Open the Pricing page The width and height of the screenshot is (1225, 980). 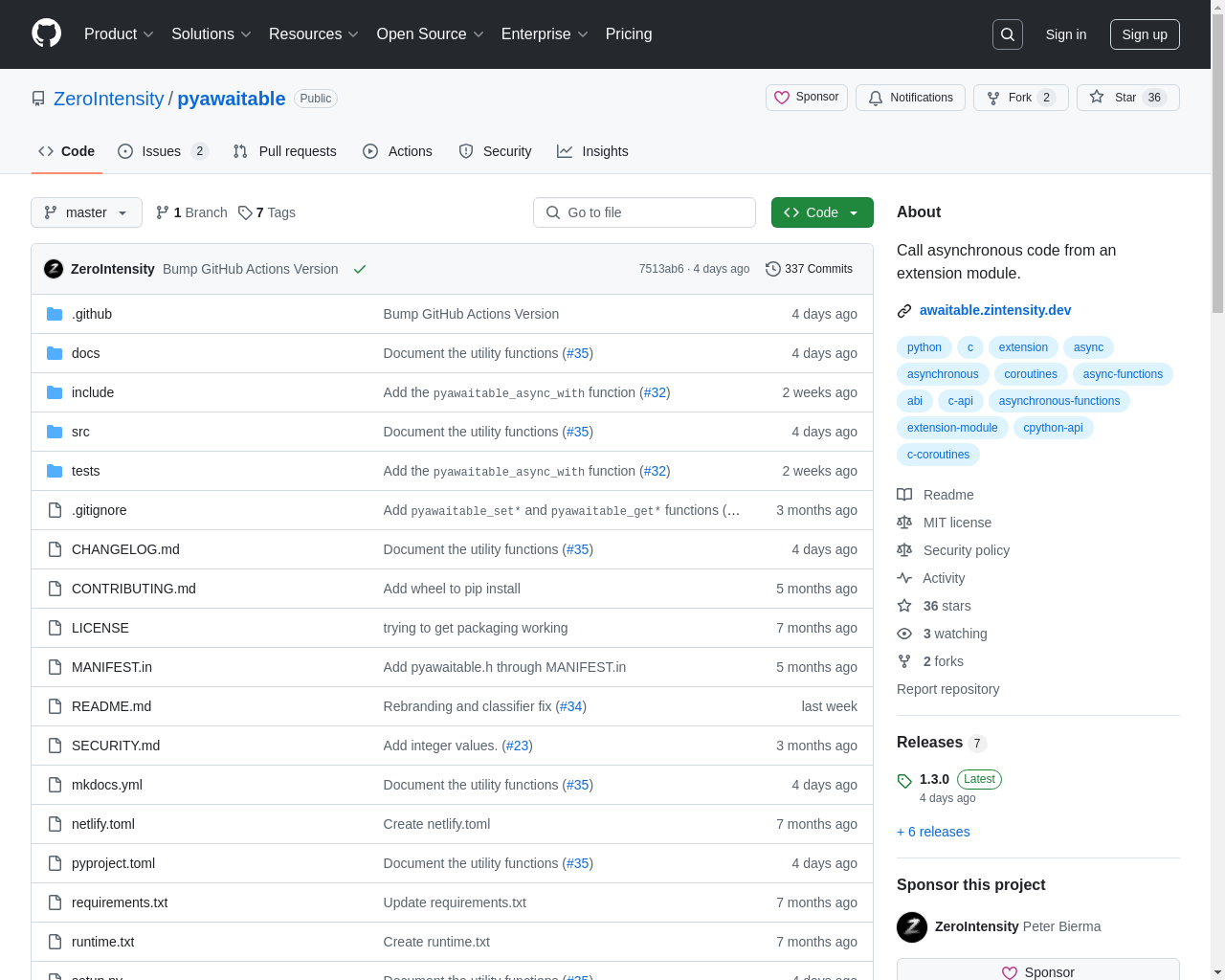[629, 34]
